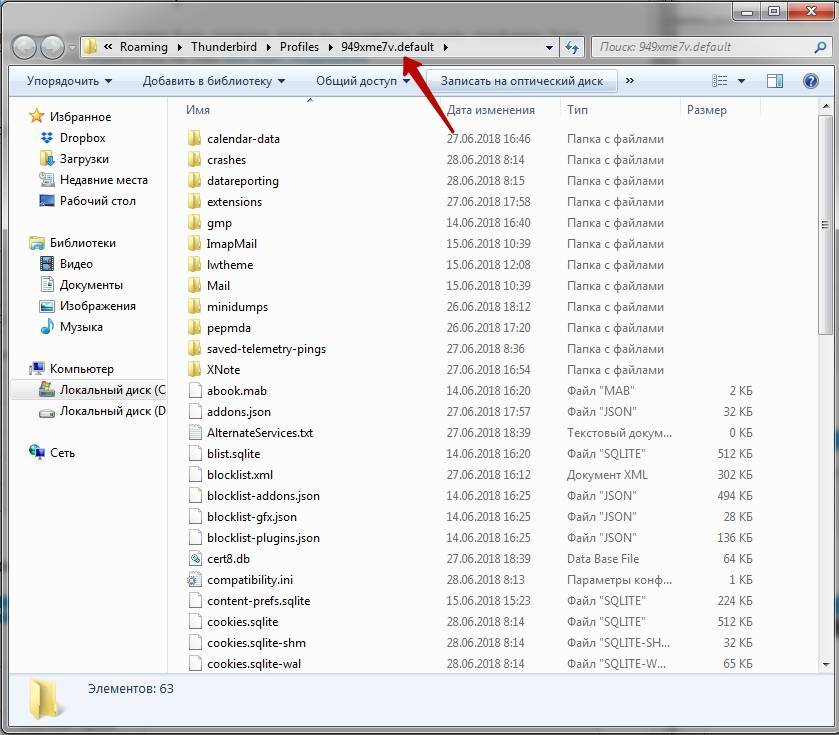Select the compatibility.ini file

click(249, 580)
